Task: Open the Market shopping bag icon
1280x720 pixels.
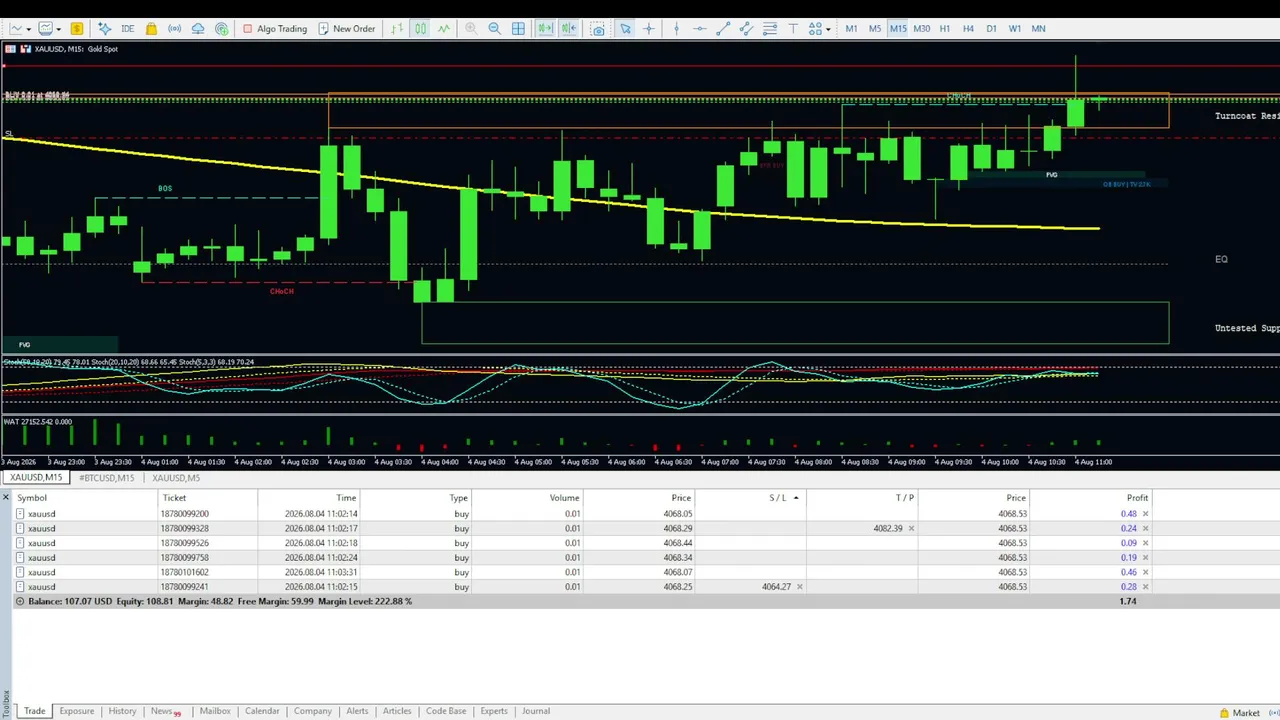Action: (151, 28)
